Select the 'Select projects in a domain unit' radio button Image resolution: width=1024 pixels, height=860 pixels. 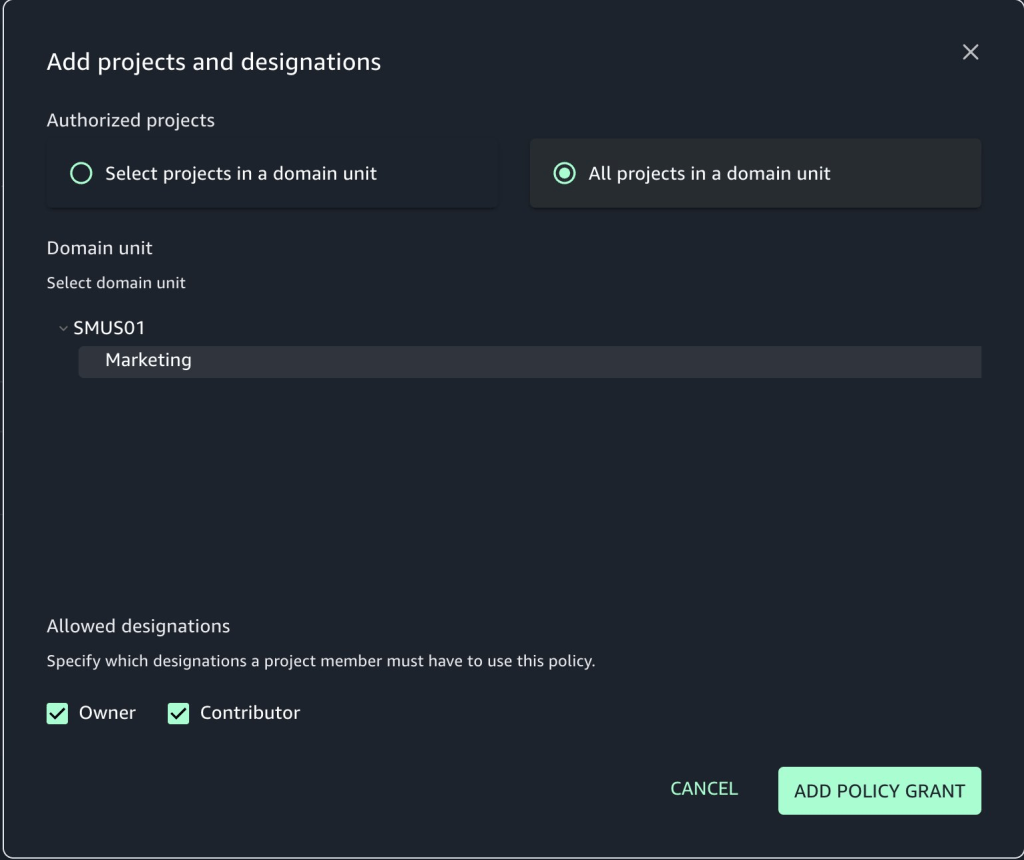[x=81, y=173]
